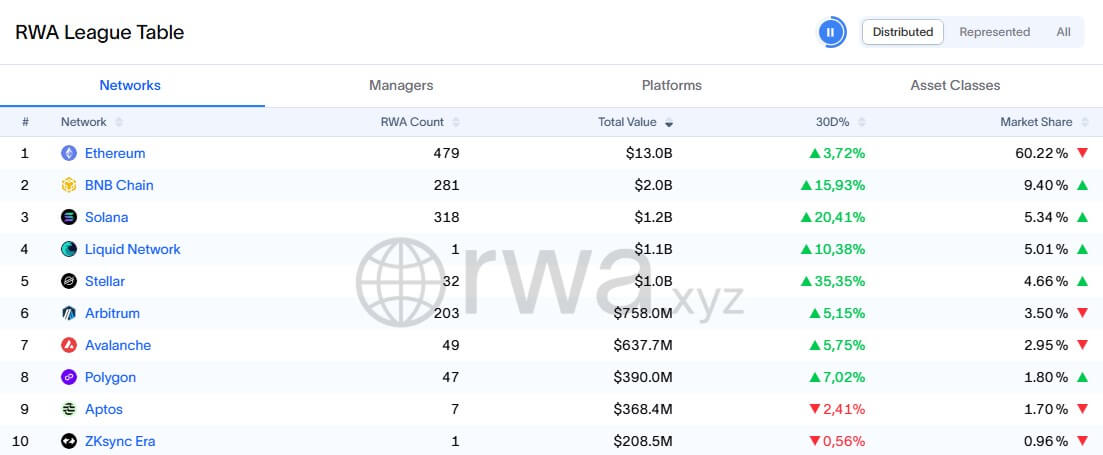Viewport: 1103px width, 455px height.
Task: Sort table by RWA Count column
Action: pos(412,122)
